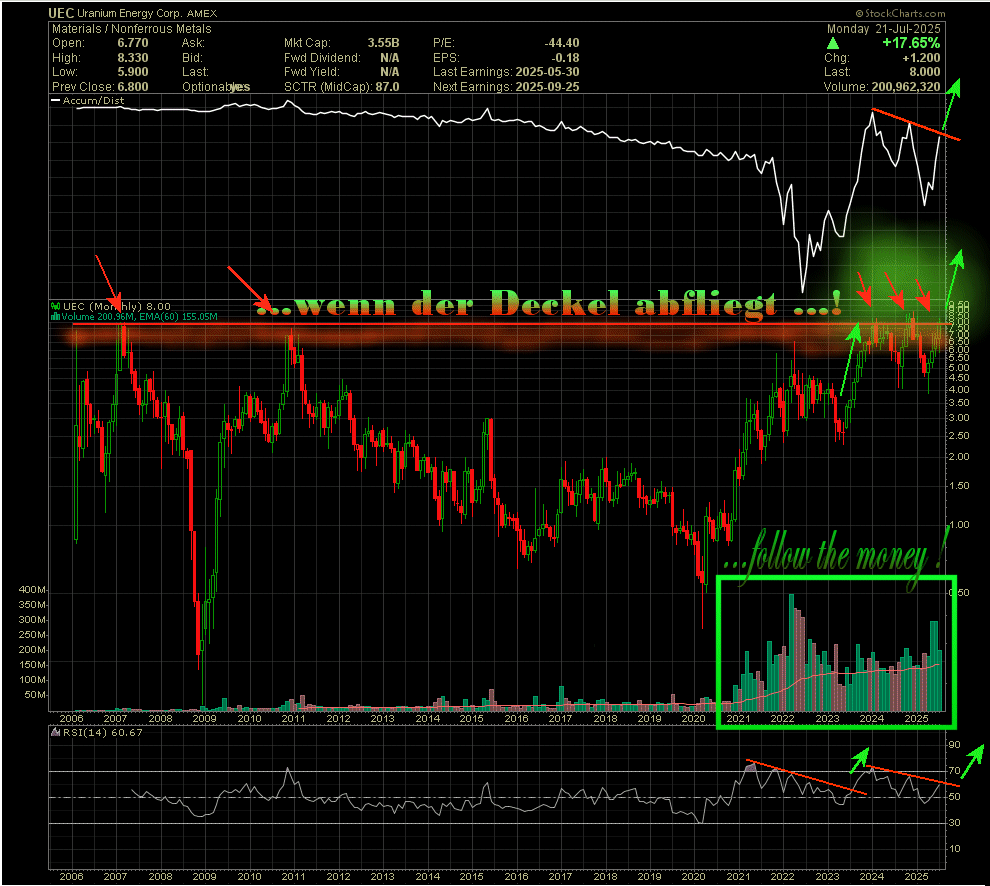This screenshot has height=886, width=990.
Task: Click the RSI 90 level axis label
Action: [x=954, y=745]
